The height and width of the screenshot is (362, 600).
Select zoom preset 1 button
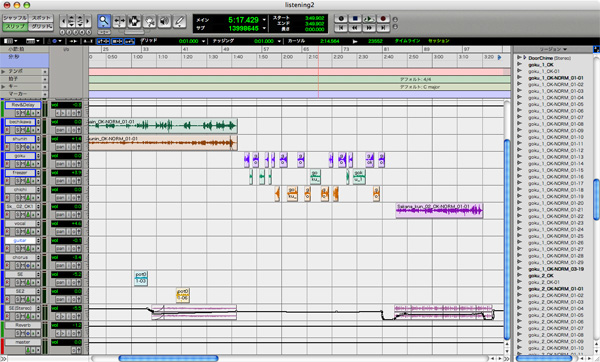63,32
